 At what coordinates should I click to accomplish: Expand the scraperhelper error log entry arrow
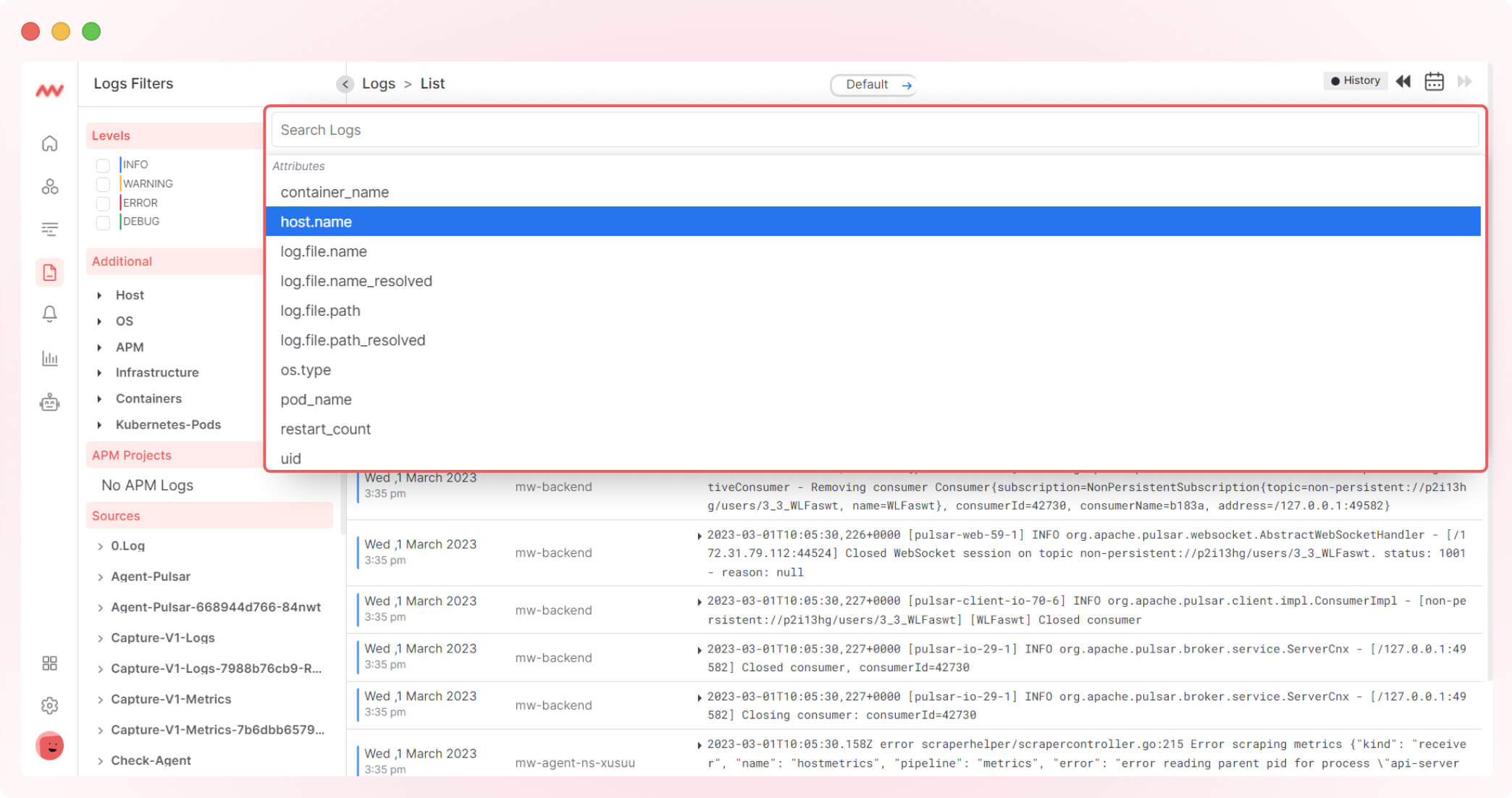(x=699, y=745)
